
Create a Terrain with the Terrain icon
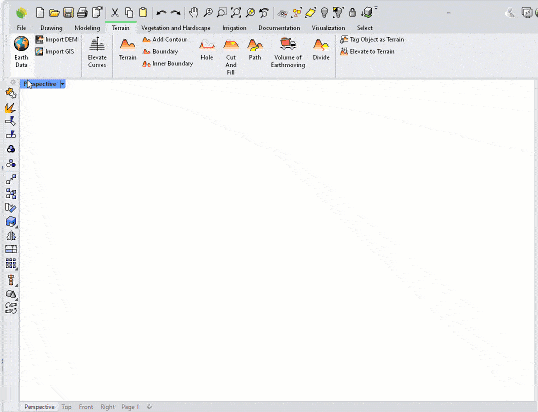point(127,49)
